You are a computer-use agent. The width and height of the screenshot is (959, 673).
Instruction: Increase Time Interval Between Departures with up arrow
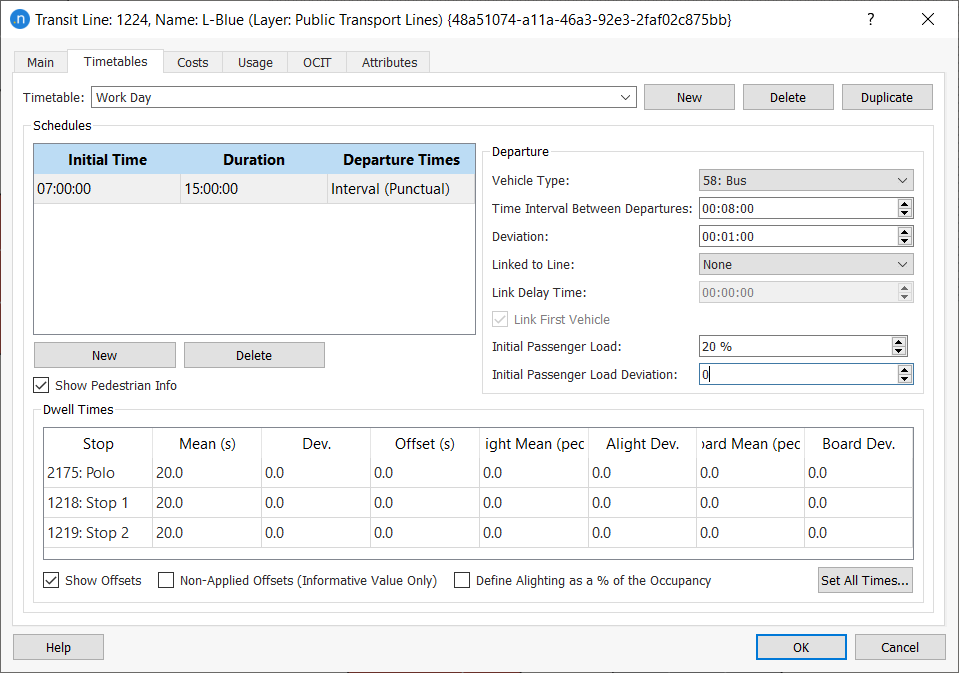tap(905, 204)
